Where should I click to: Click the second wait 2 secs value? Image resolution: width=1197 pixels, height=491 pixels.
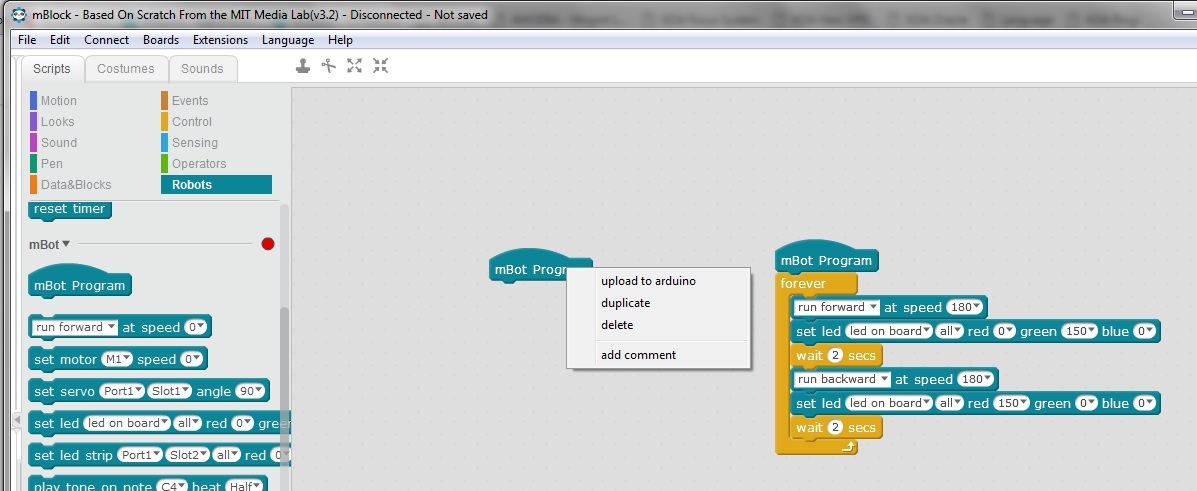pyautogui.click(x=835, y=428)
